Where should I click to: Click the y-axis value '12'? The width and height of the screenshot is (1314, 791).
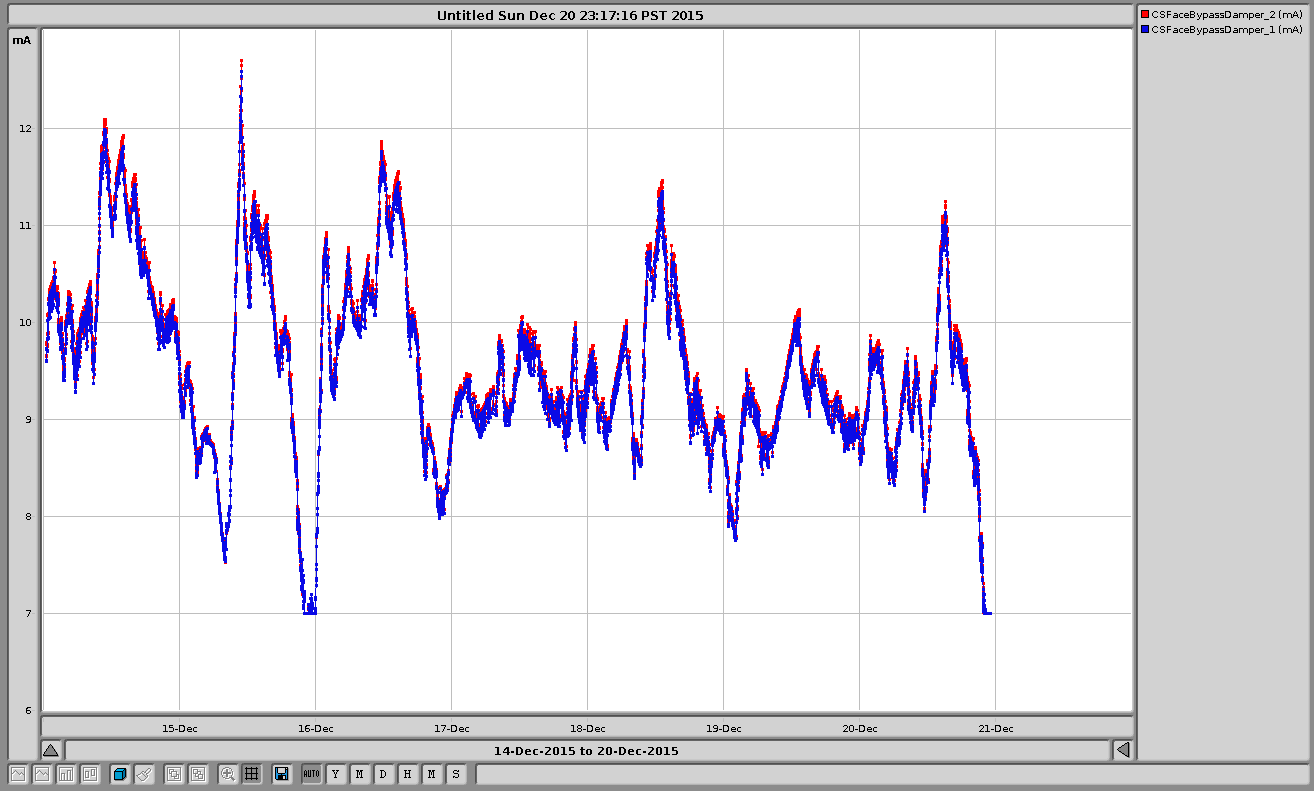pyautogui.click(x=24, y=128)
